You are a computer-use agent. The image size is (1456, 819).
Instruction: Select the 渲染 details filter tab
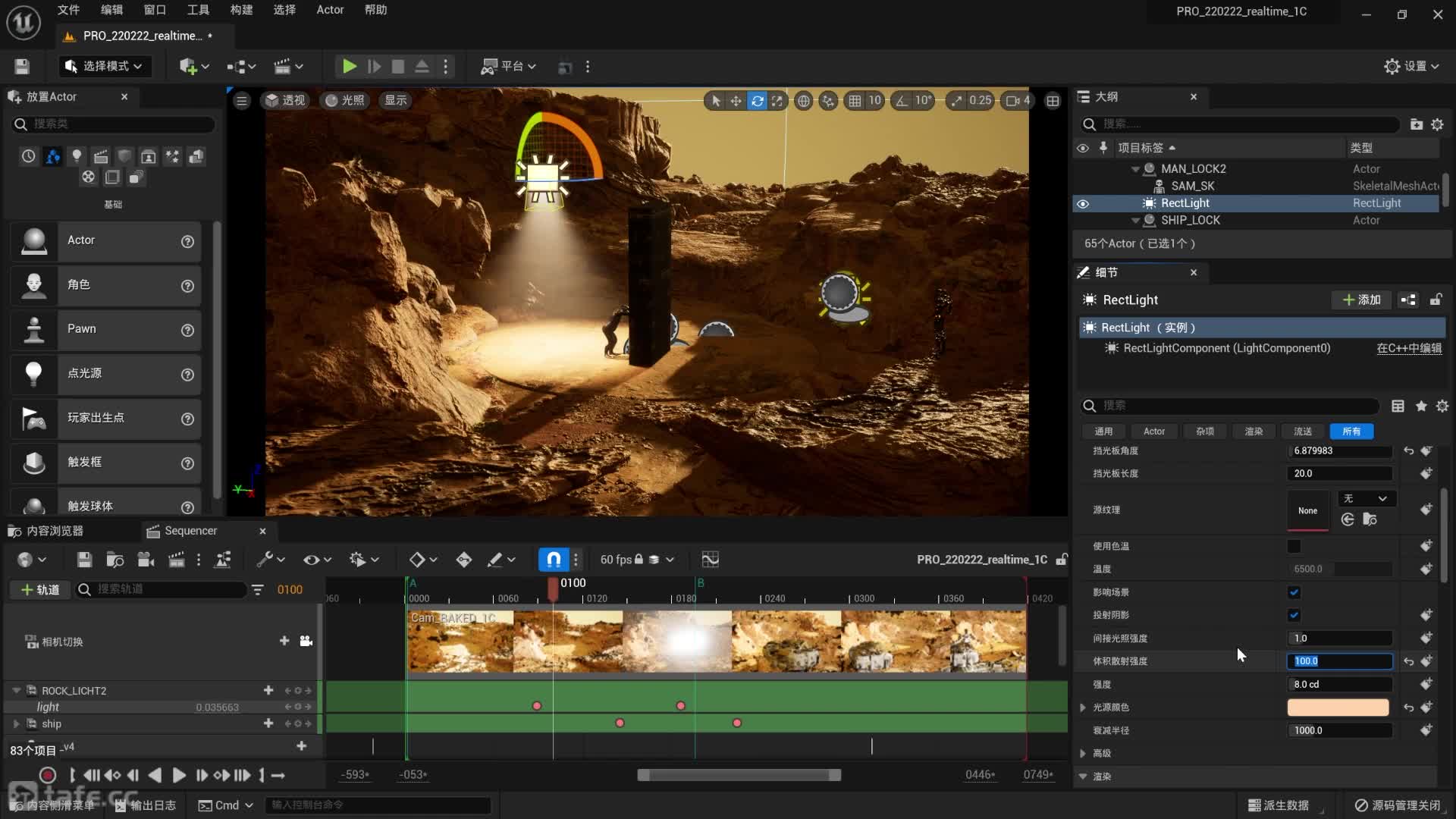pos(1254,431)
